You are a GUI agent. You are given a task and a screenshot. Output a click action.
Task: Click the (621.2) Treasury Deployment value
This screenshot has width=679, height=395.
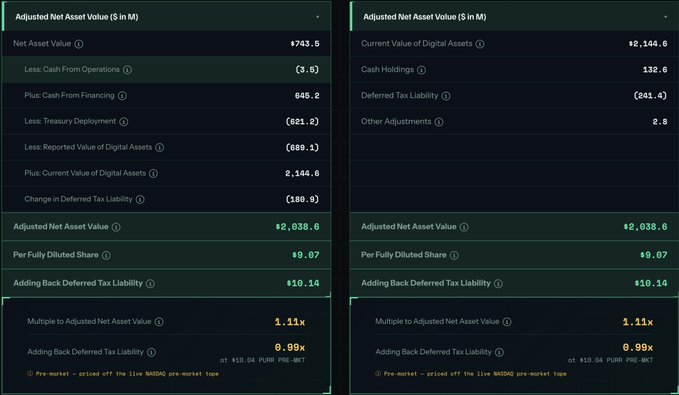pyautogui.click(x=302, y=122)
